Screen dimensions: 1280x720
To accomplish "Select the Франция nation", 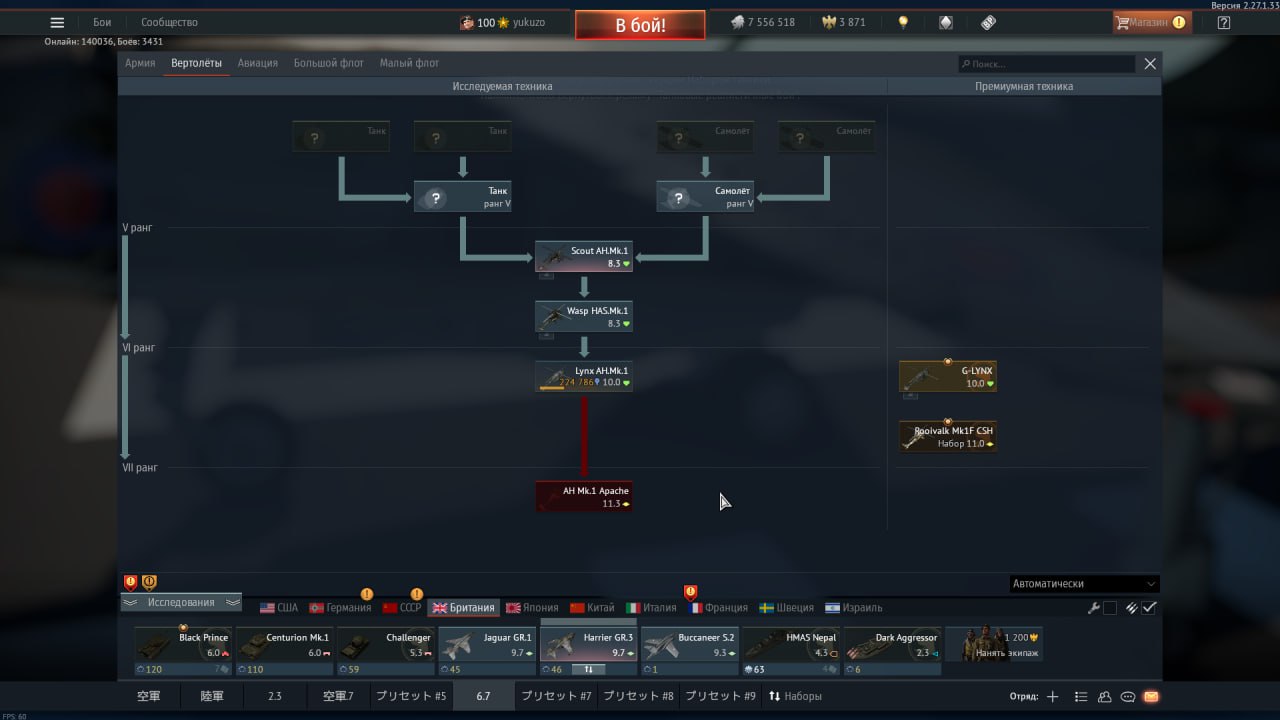I will 718,607.
